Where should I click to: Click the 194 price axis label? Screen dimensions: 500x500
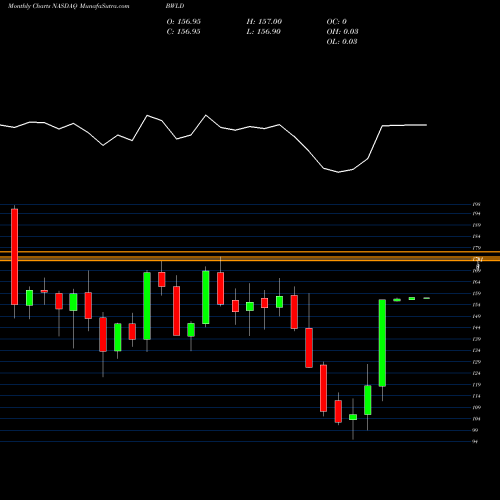(x=476, y=214)
